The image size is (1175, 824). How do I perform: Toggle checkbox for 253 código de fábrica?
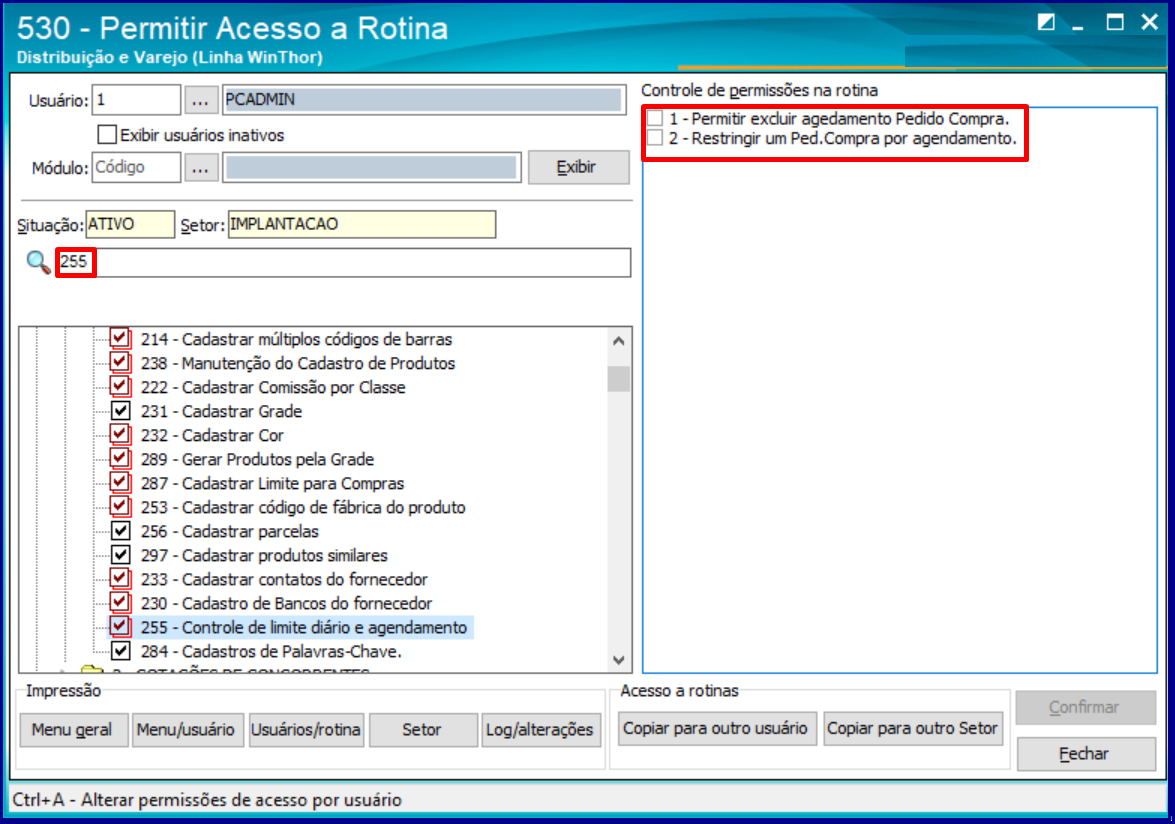tap(120, 506)
